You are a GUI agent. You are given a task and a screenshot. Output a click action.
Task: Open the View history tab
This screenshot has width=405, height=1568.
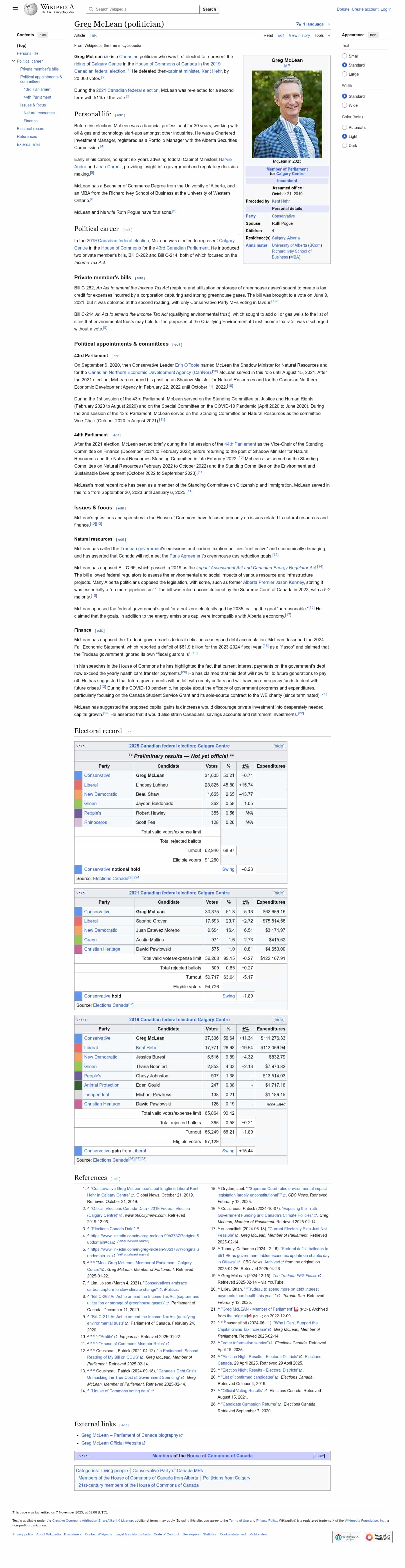pos(299,35)
